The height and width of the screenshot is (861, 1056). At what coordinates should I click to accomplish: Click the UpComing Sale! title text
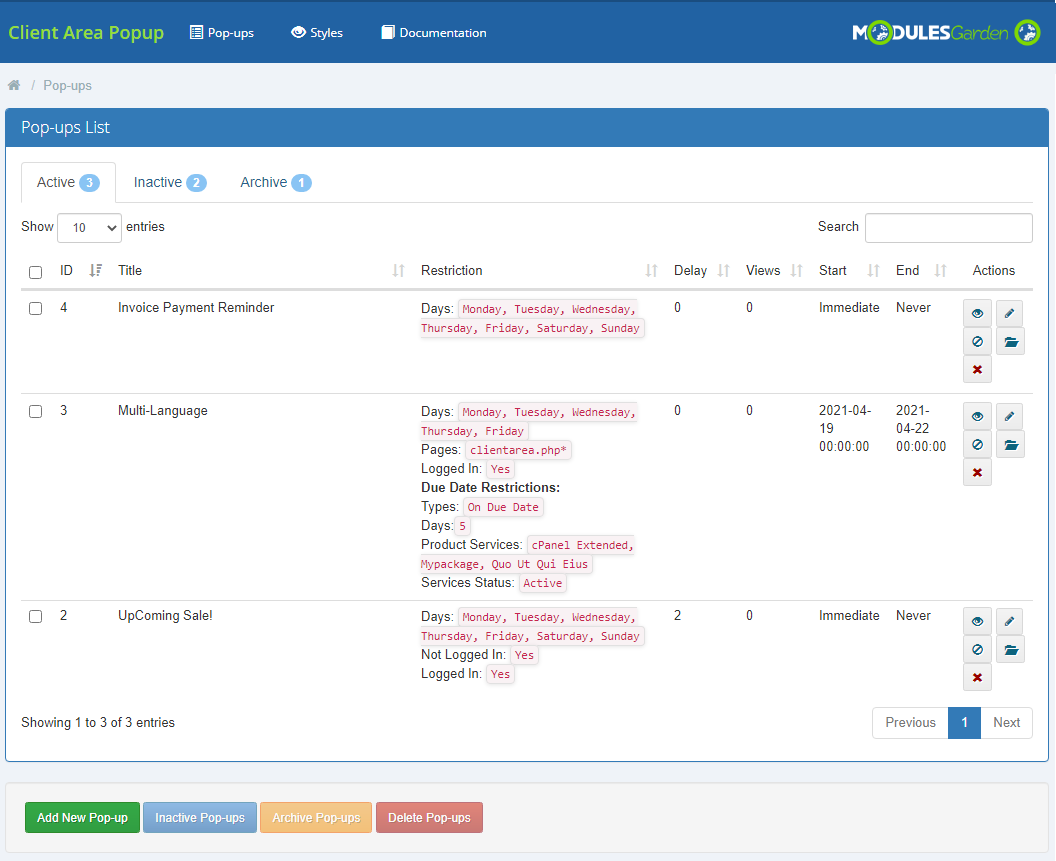click(166, 616)
